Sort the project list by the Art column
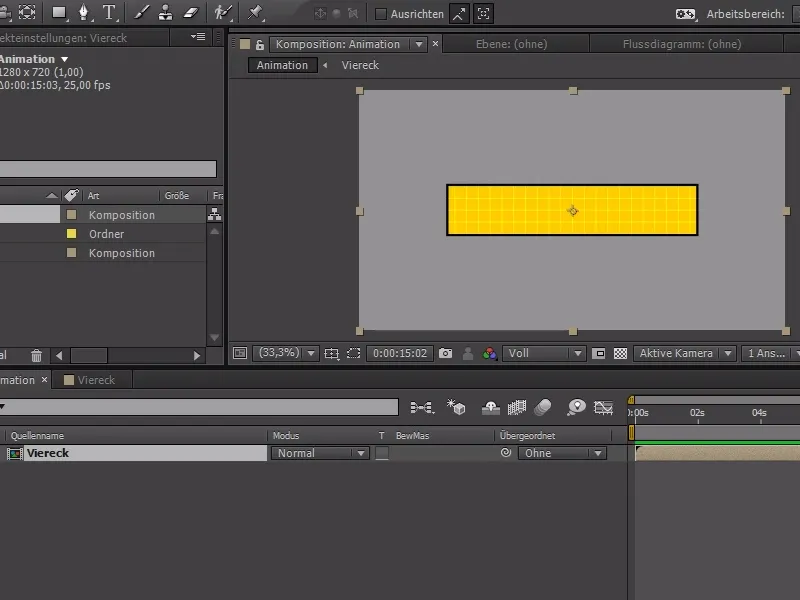The height and width of the screenshot is (600, 800). click(x=93, y=195)
